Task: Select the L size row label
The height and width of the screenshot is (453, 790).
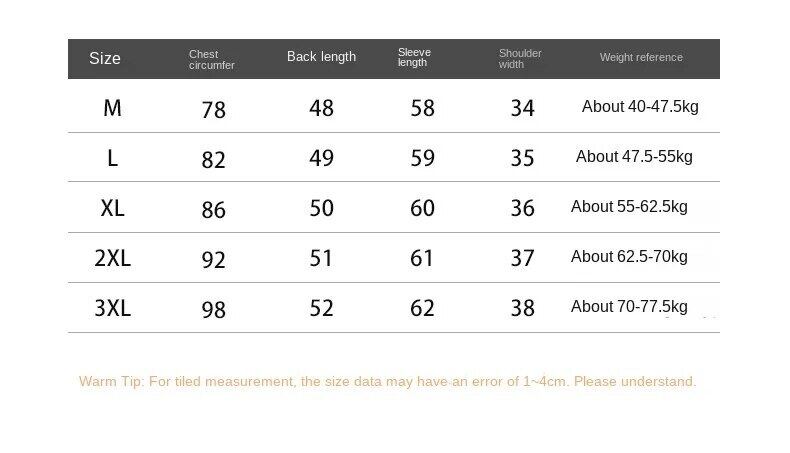Action: click(x=112, y=158)
